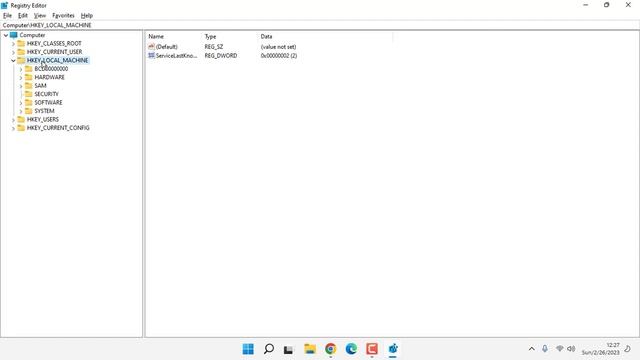Select the (Default) value entry

coord(167,47)
